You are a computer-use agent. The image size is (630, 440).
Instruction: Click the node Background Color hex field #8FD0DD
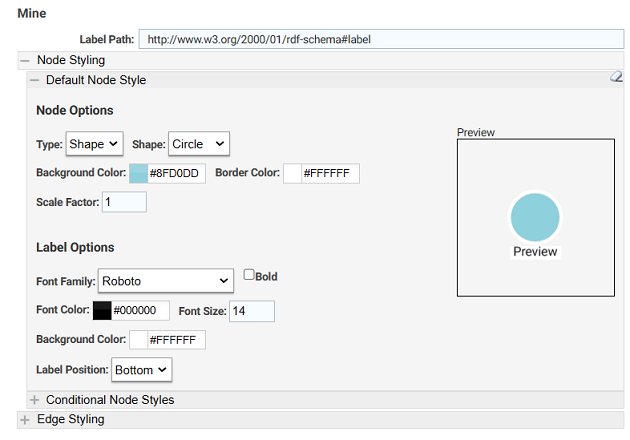[176, 173]
